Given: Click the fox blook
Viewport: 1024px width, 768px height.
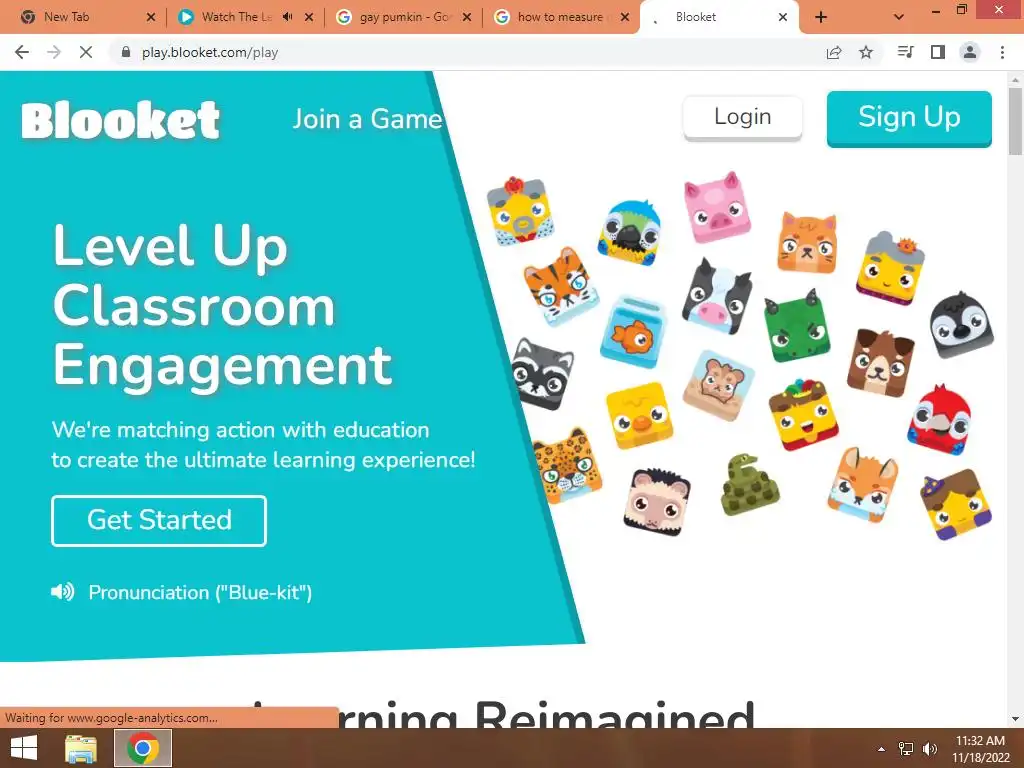Looking at the screenshot, I should (x=863, y=484).
